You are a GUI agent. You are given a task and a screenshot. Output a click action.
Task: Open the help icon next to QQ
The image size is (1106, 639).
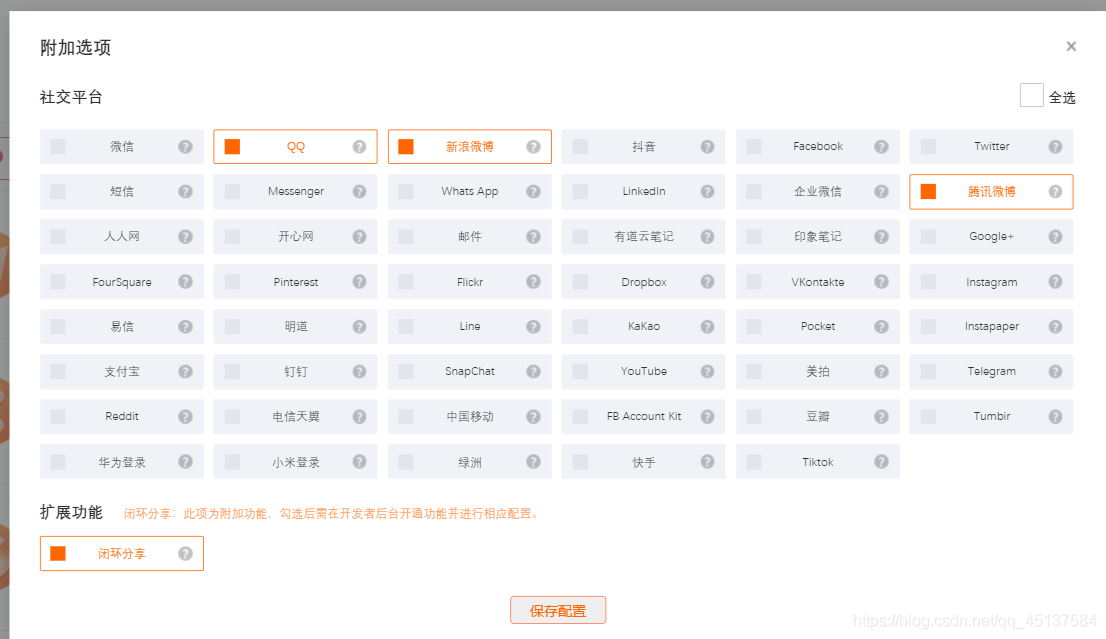360,147
